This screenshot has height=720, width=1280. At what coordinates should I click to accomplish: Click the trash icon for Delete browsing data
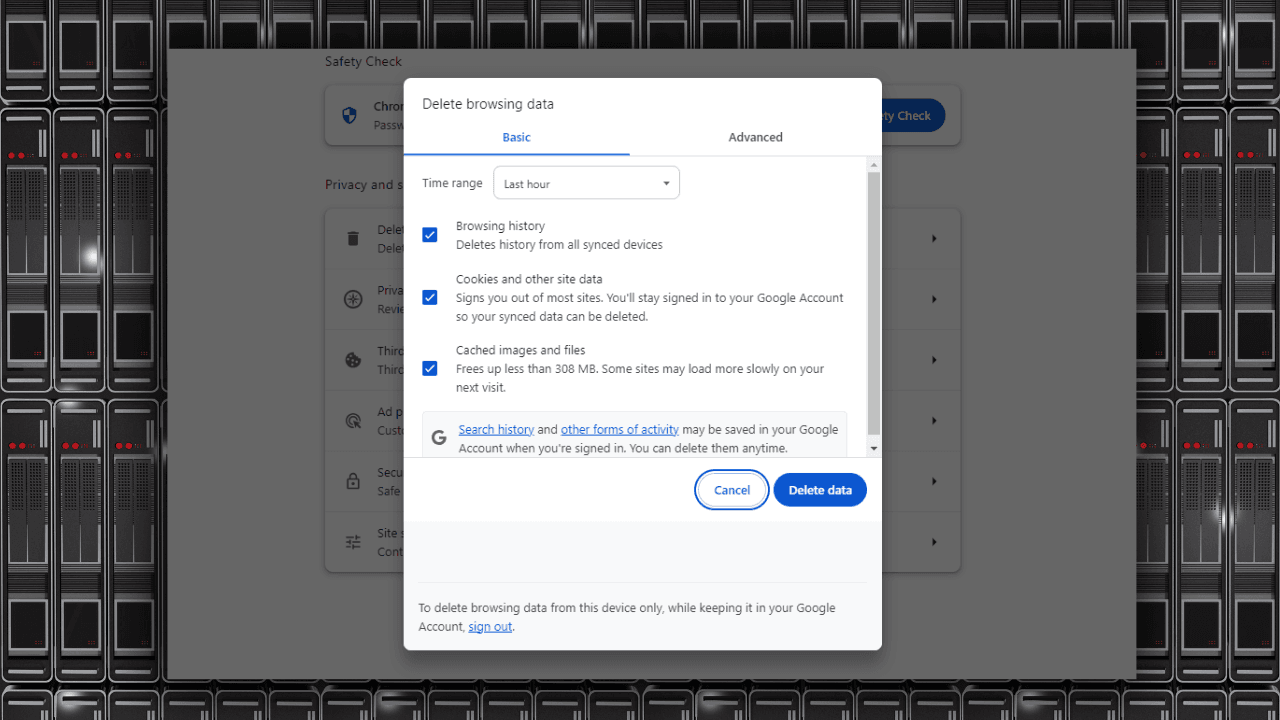(x=353, y=238)
